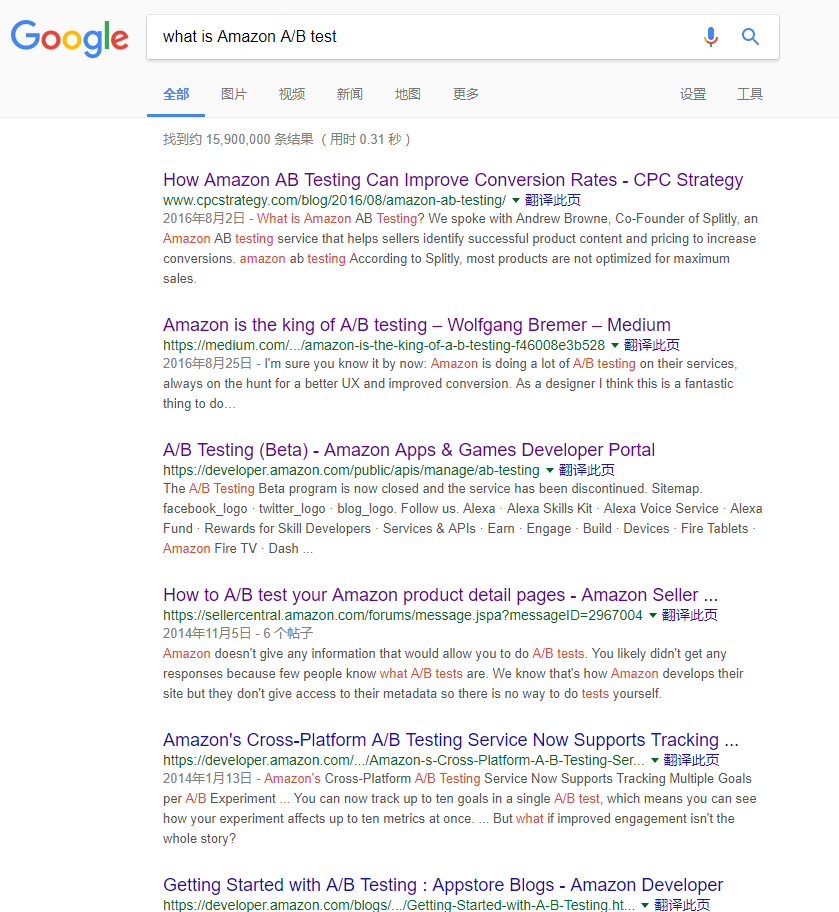Expand dropdown arrow next to Getting-Started-with-A-B-Testing URL
This screenshot has height=912, width=839.
point(645,905)
